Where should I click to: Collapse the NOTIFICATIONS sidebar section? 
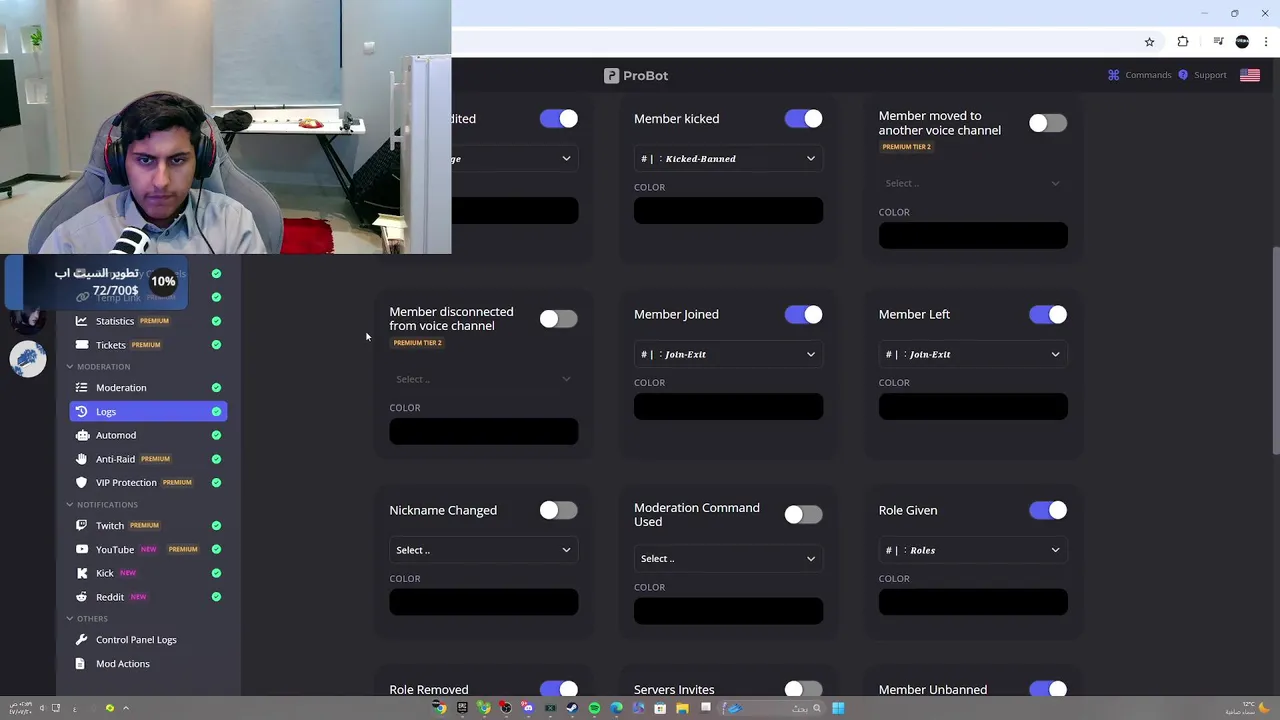pyautogui.click(x=102, y=505)
